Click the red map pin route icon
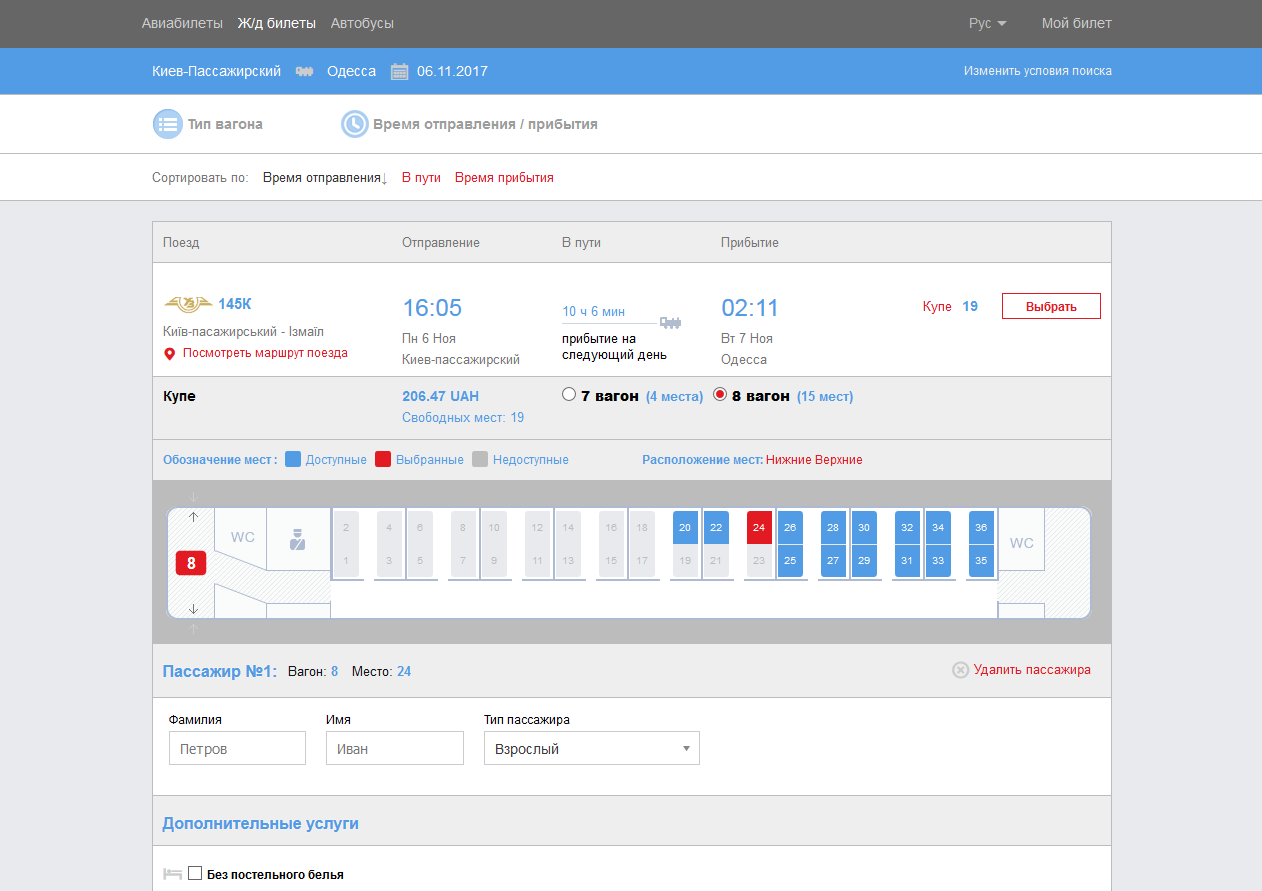Image resolution: width=1262 pixels, height=891 pixels. tap(170, 353)
